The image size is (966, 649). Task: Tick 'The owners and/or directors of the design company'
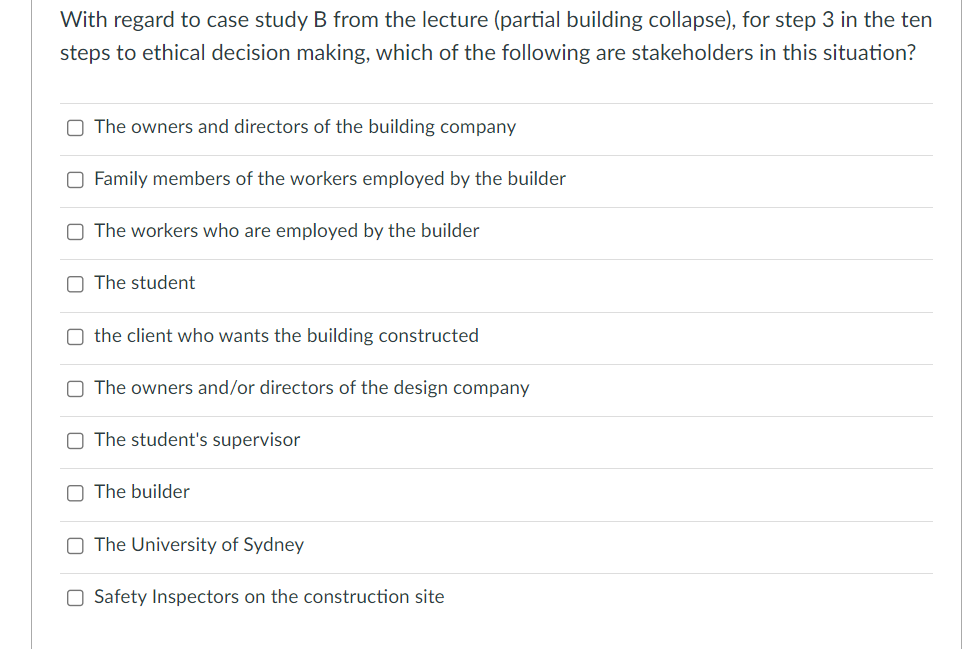[75, 389]
